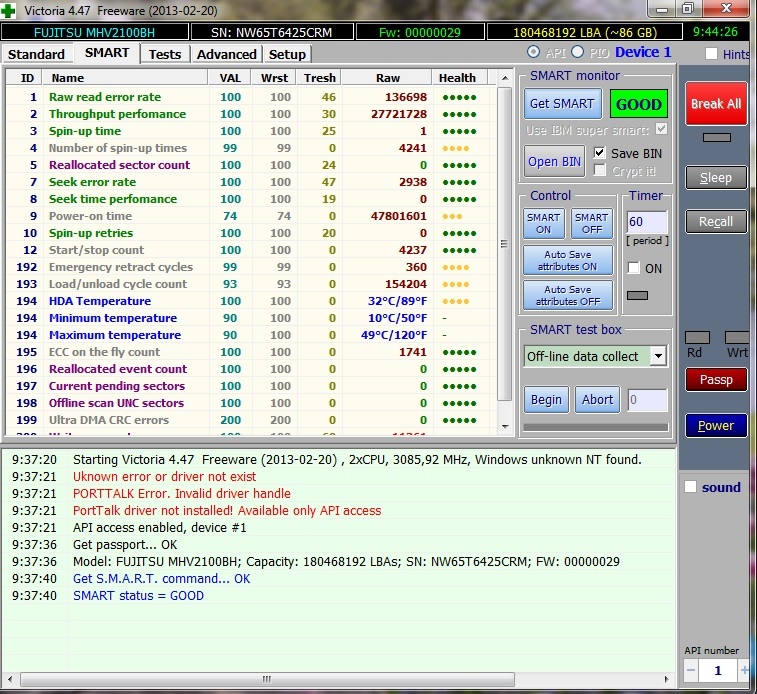Toggle Use IBM super smart checkbox
Screen dimensions: 757x694
(661, 129)
